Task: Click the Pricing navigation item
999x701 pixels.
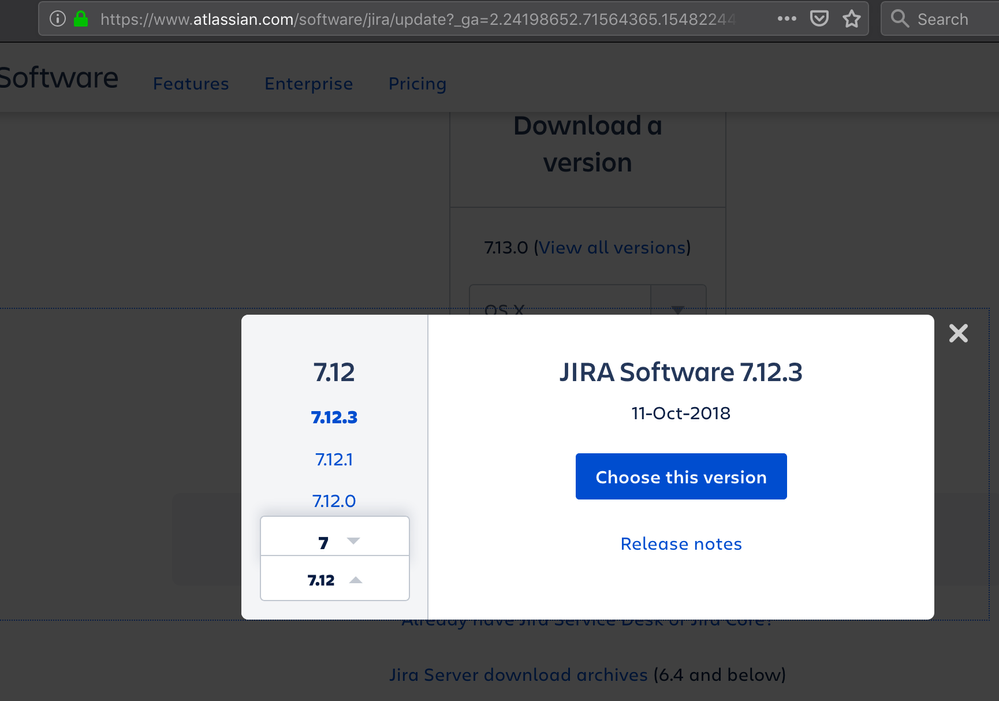Action: tap(417, 84)
